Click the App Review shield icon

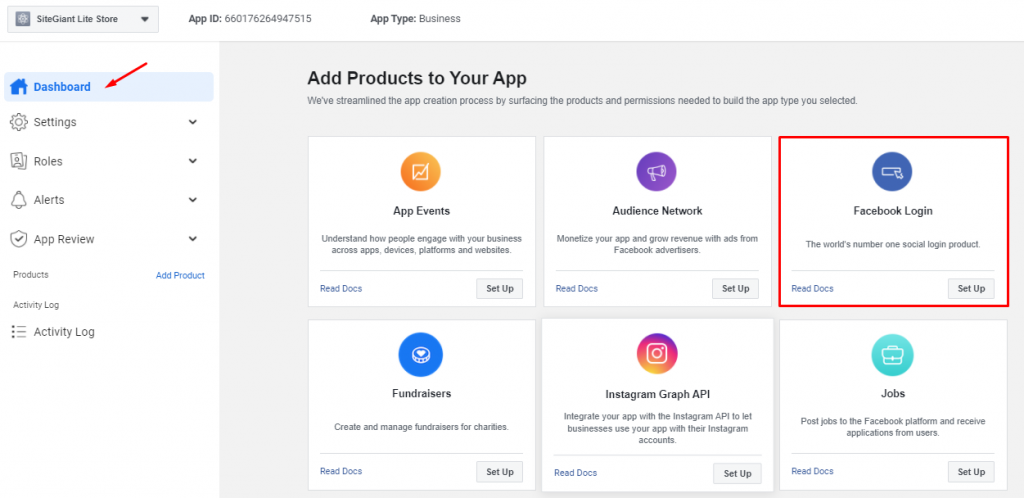coord(19,239)
